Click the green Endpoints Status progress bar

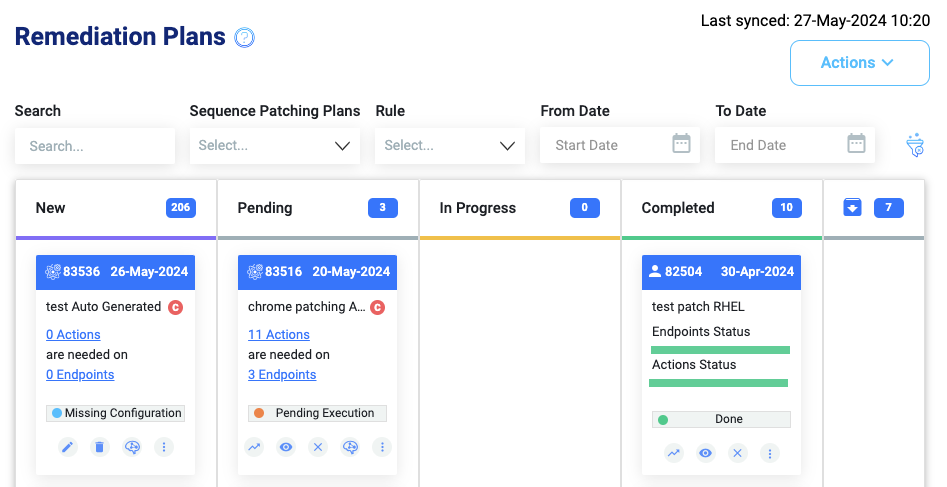720,350
